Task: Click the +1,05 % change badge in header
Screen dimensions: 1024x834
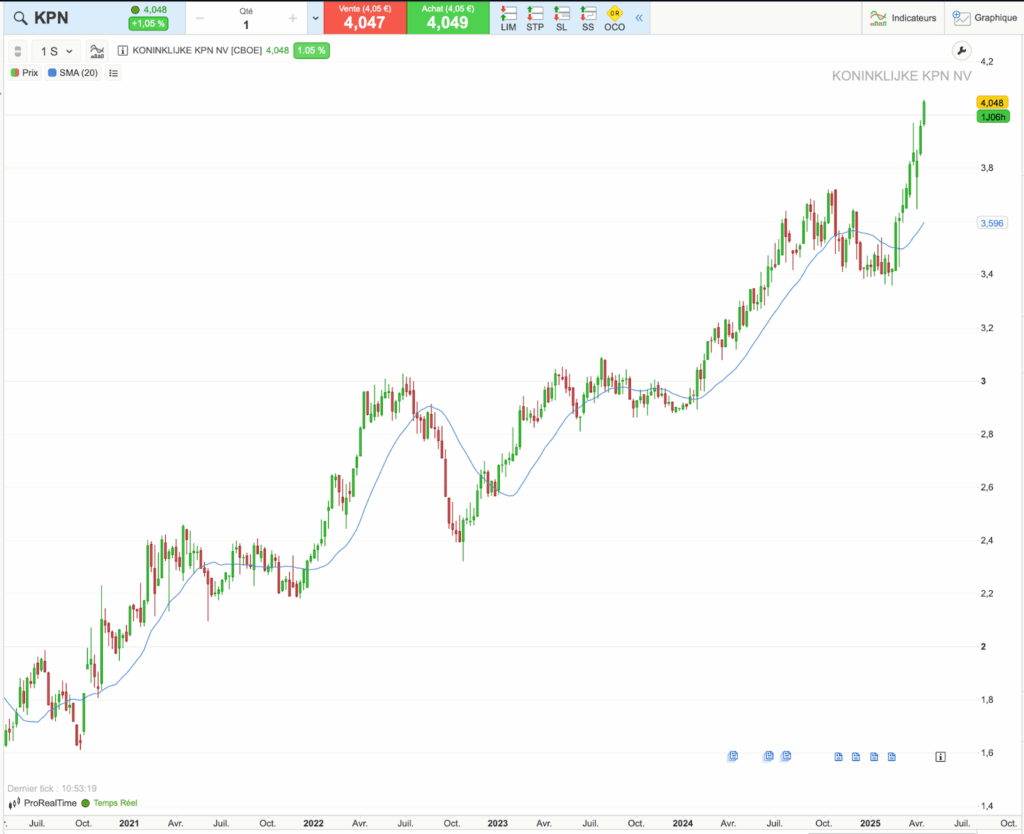Action: [x=148, y=24]
